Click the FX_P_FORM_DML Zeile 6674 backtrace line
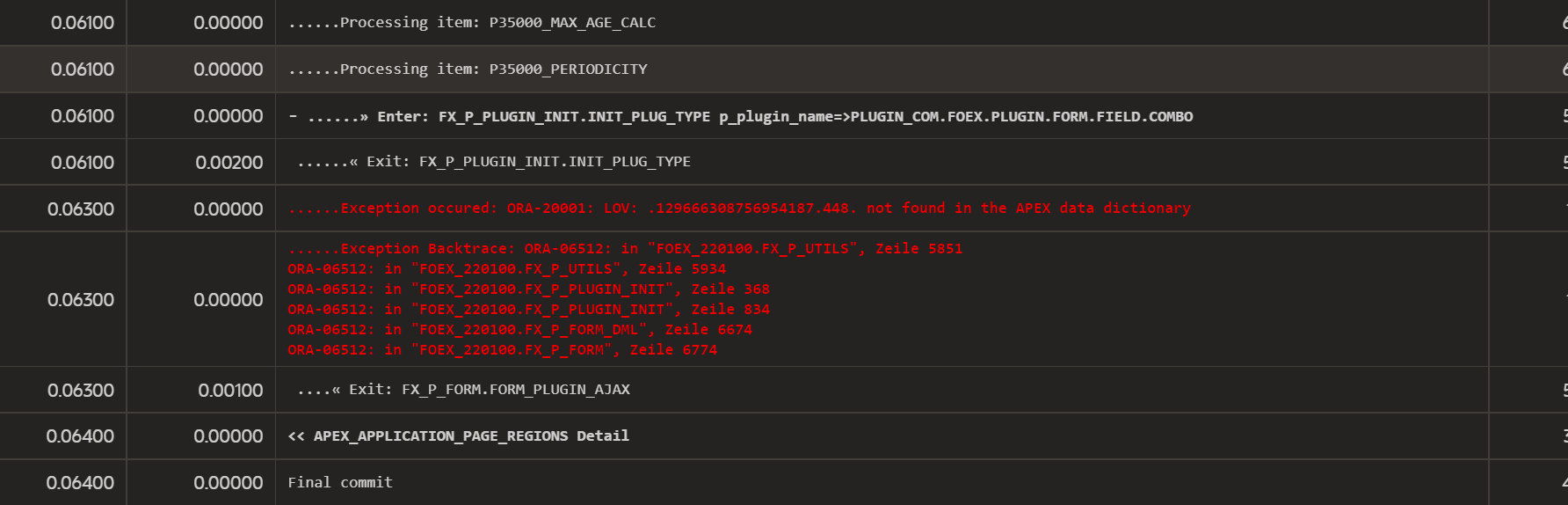This screenshot has width=1568, height=505. (520, 330)
